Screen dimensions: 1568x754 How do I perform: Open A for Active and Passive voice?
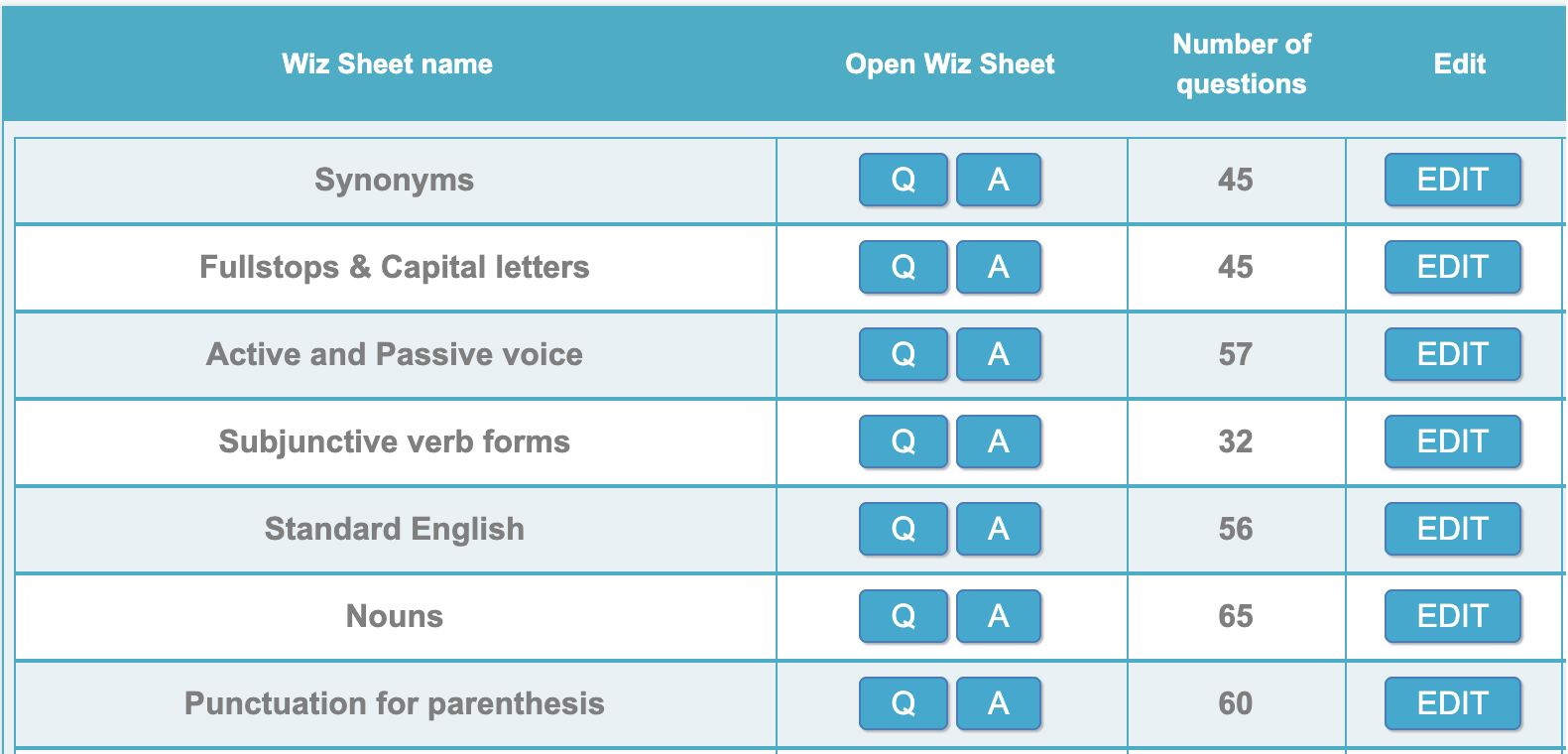[x=999, y=354]
